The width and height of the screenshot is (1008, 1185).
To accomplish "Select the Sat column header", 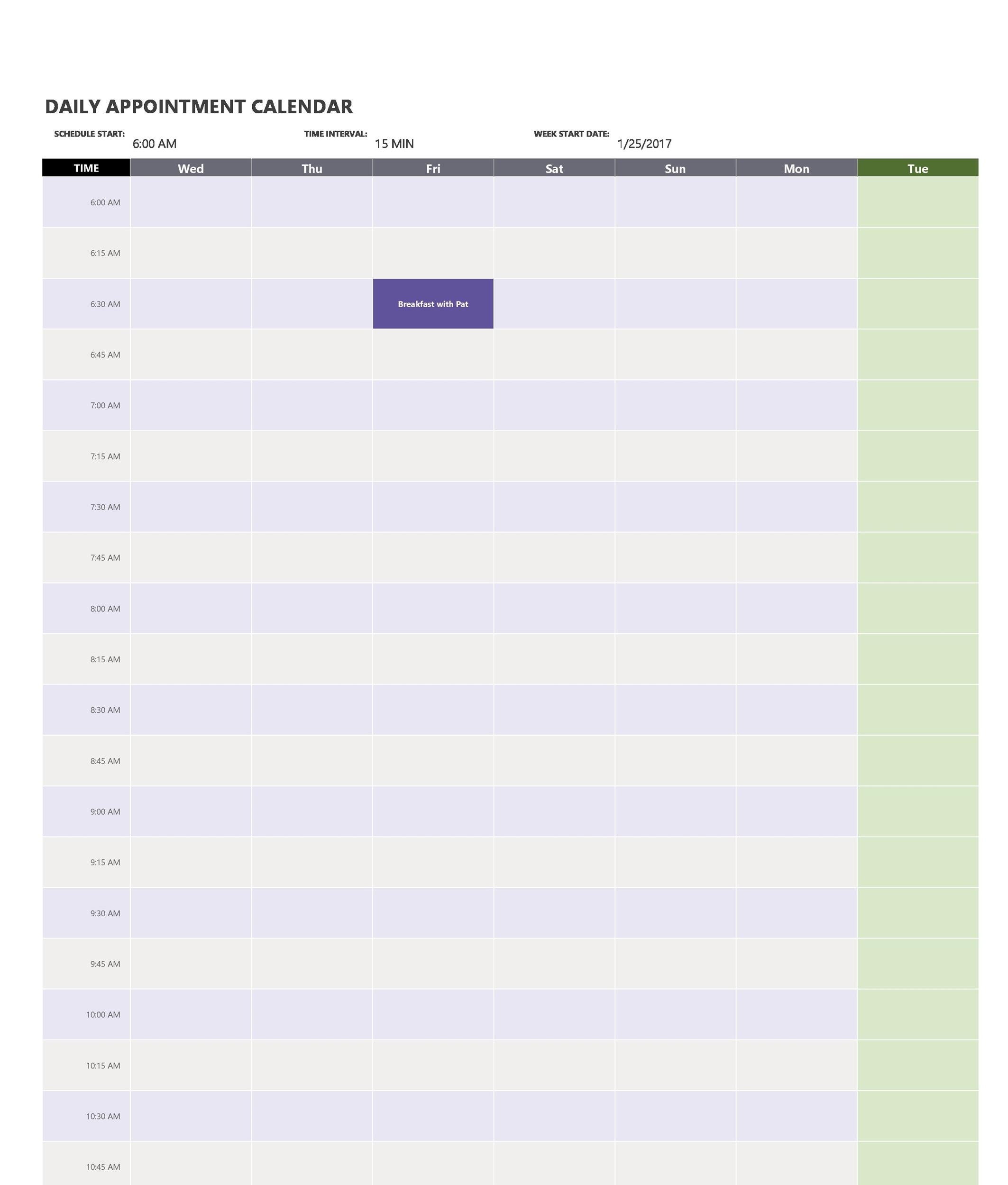I will (x=553, y=168).
